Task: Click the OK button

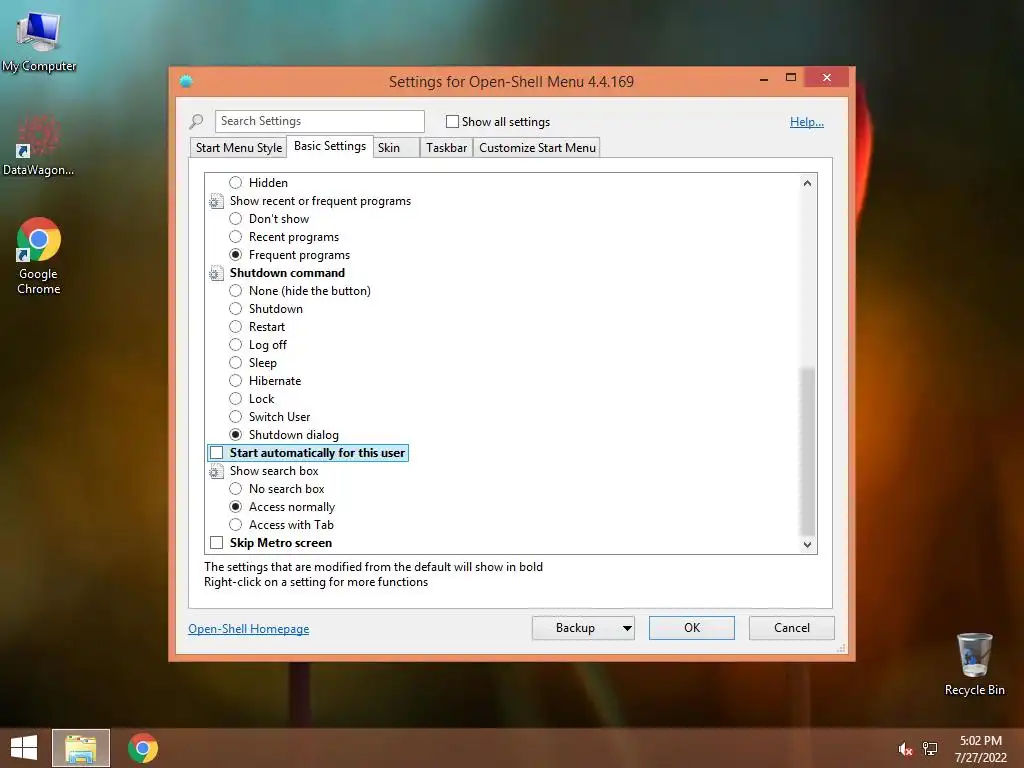Action: (692, 628)
